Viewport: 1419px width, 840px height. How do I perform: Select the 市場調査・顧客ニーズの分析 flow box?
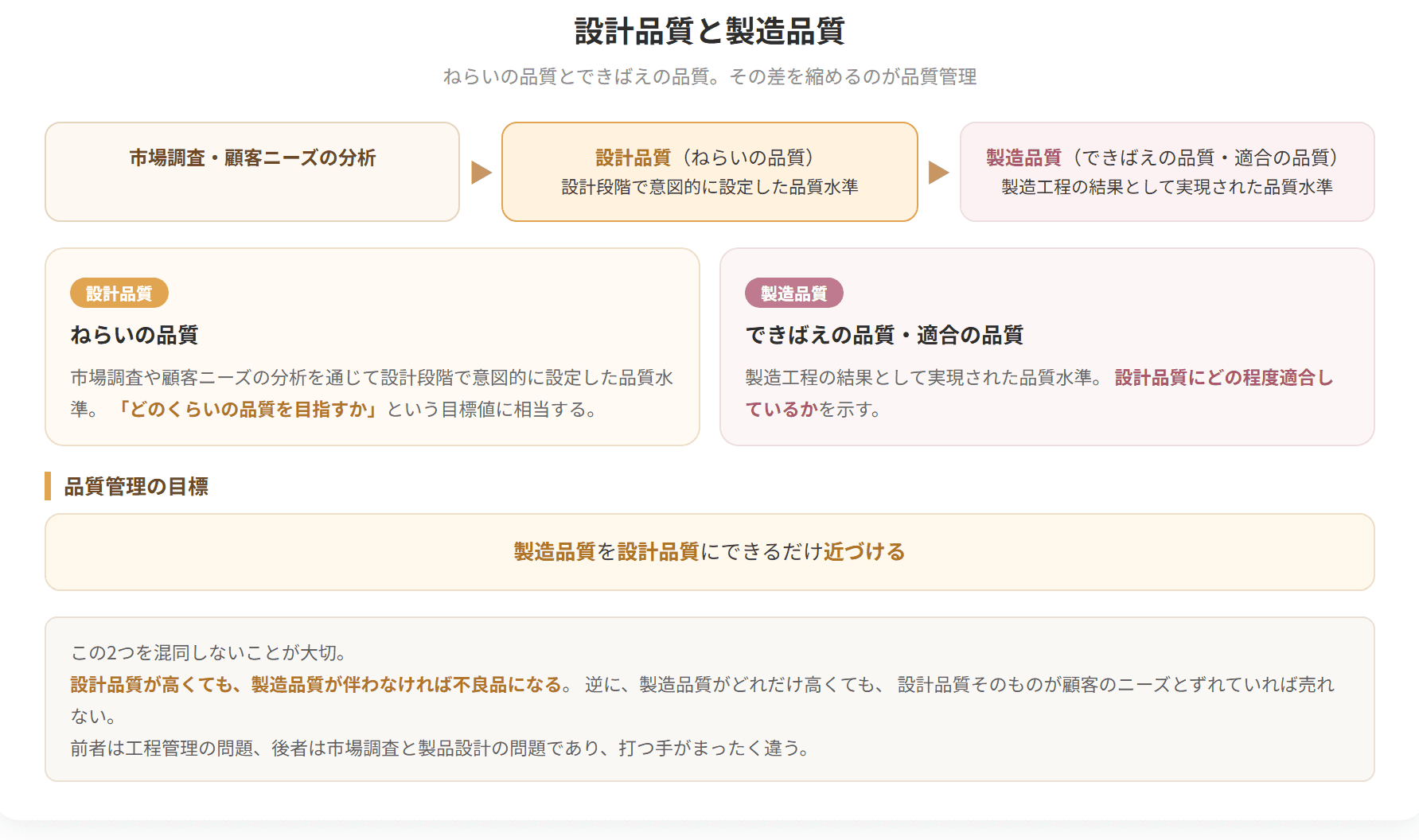[x=252, y=172]
